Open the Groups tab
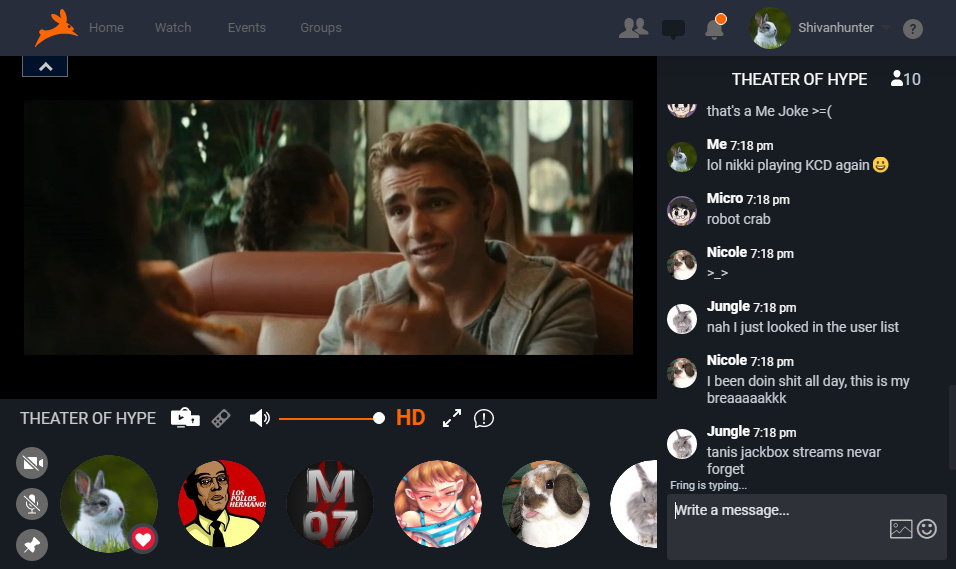The width and height of the screenshot is (956, 569). pyautogui.click(x=321, y=27)
